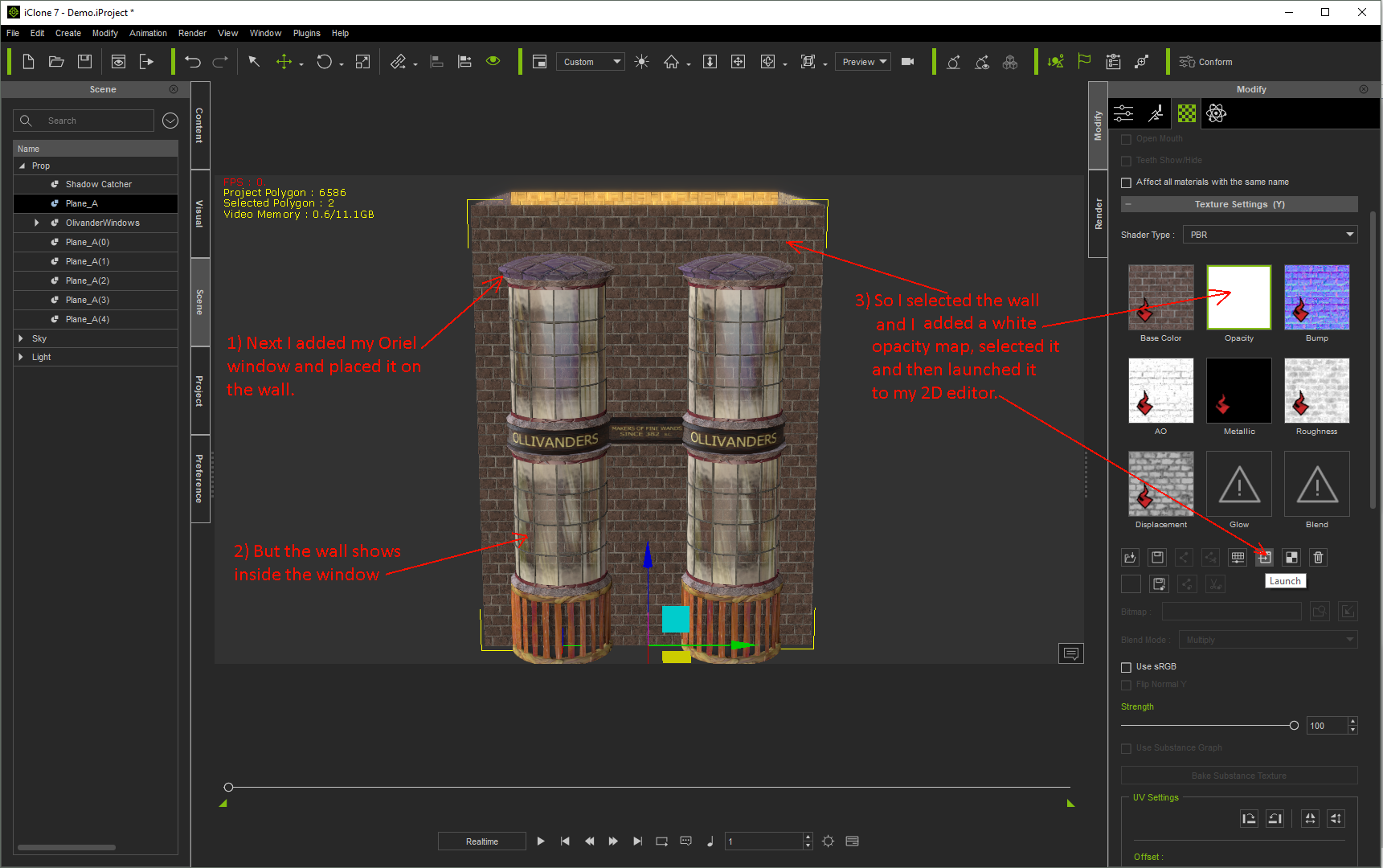Viewport: 1383px width, 868px height.
Task: Enable the Use sRGB checkbox
Action: click(x=1126, y=667)
